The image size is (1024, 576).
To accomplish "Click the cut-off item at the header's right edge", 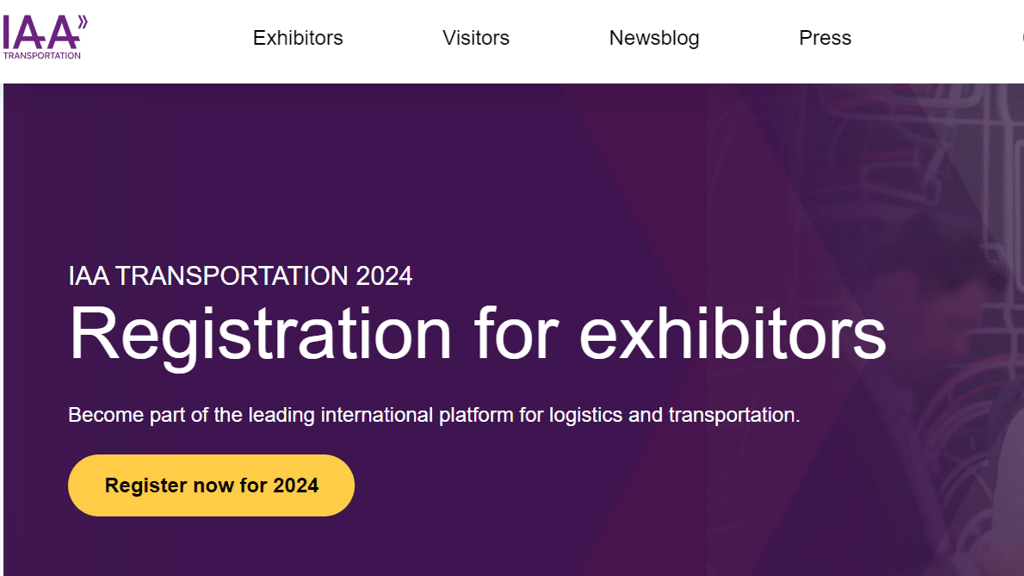I will point(1020,38).
